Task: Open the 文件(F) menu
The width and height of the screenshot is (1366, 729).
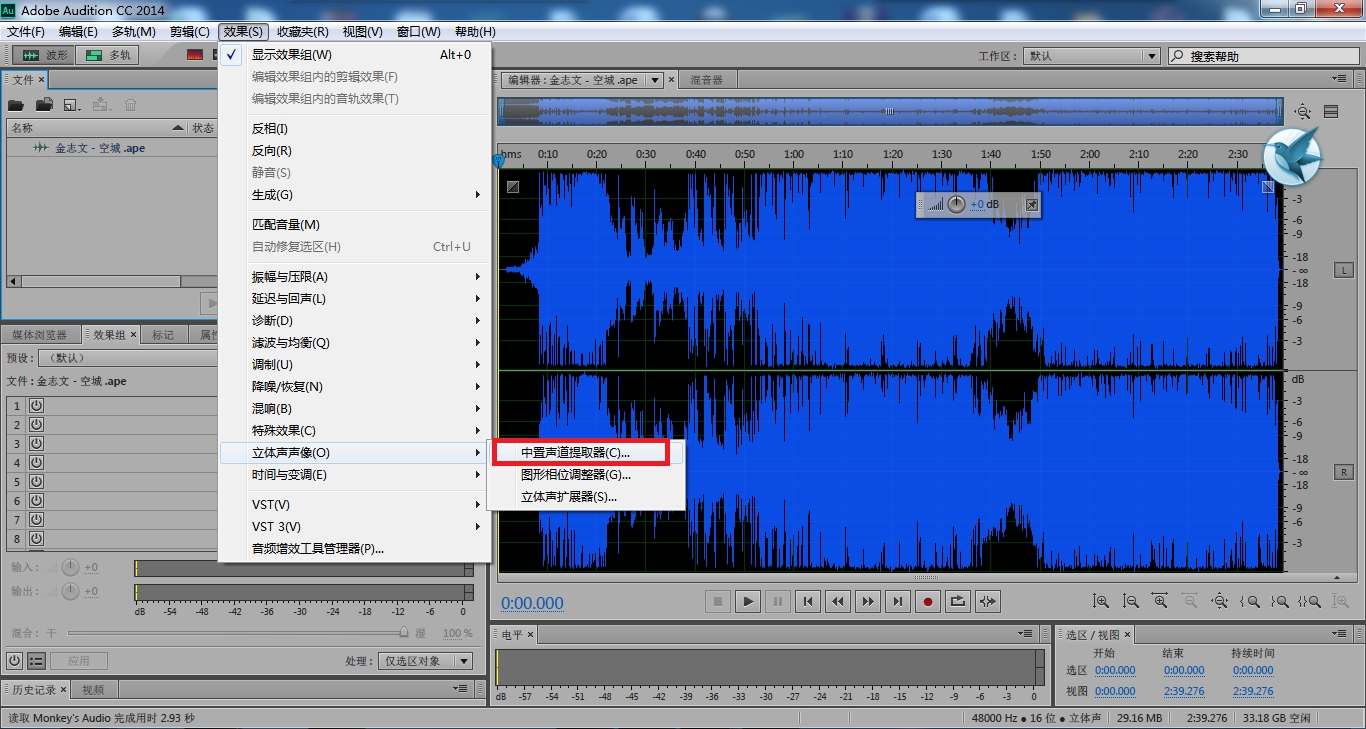Action: point(26,31)
